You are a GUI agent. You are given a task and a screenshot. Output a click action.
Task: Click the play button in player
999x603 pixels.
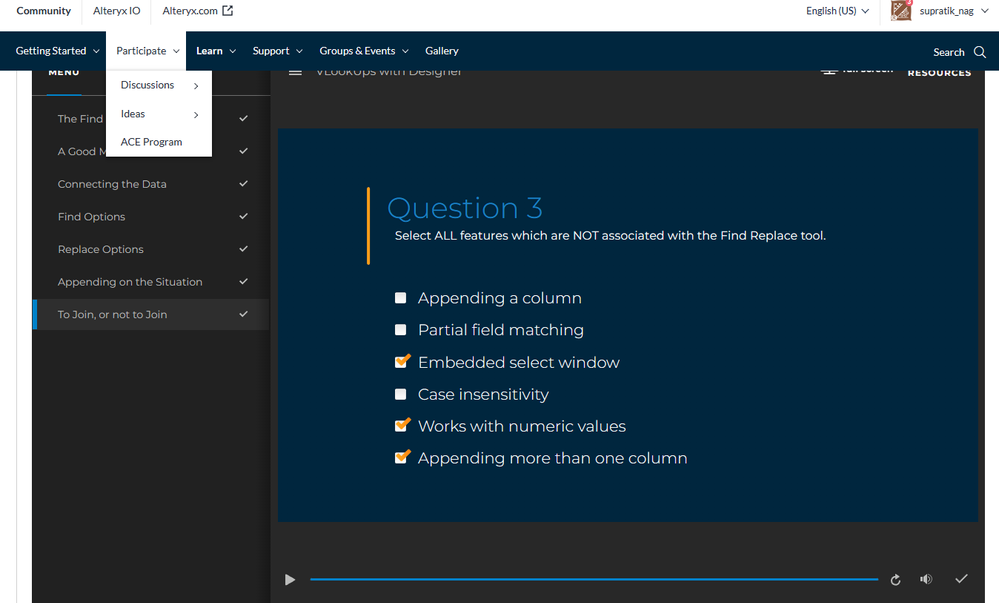290,579
